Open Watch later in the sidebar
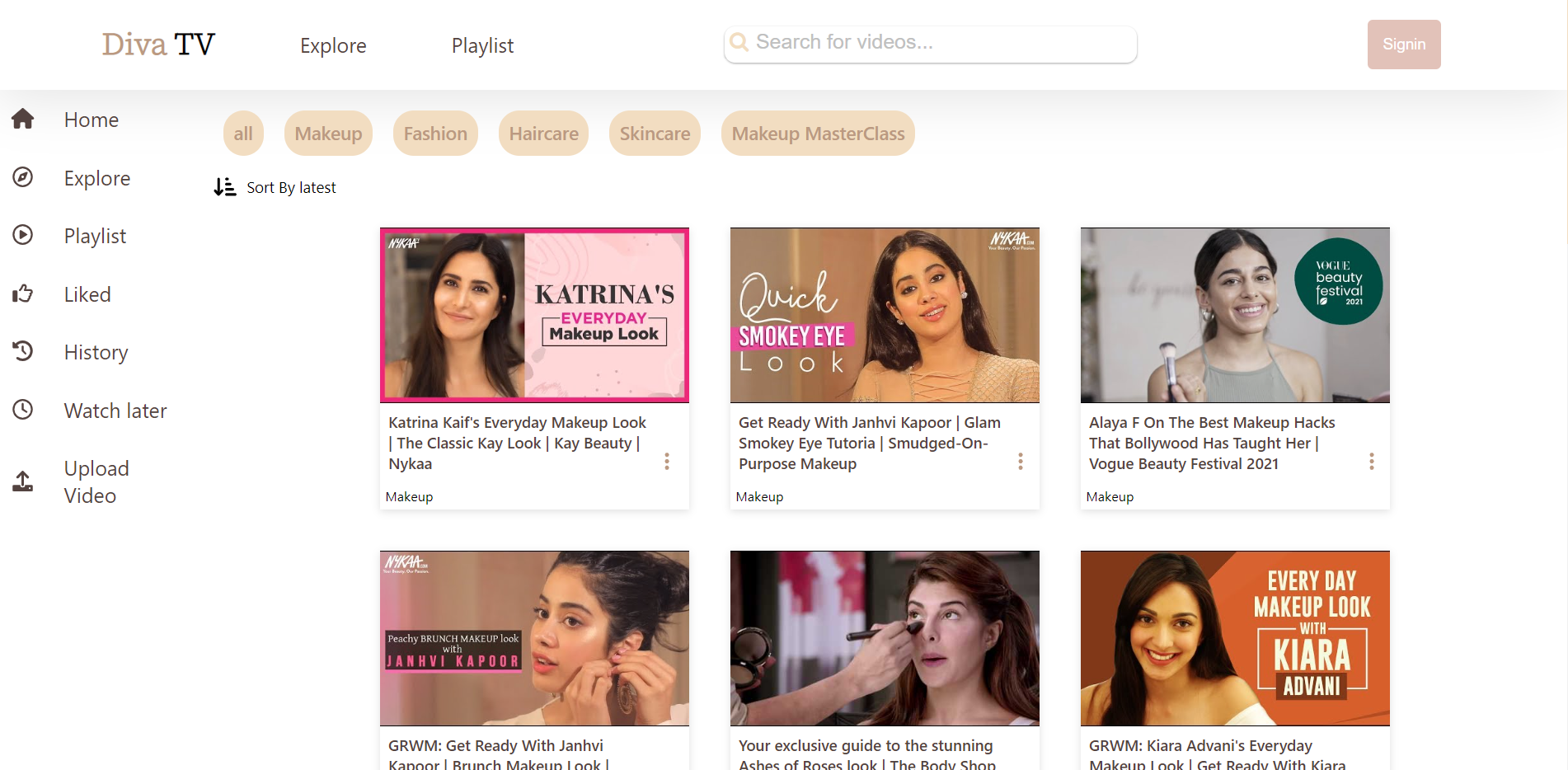Screen dimensions: 1568x770 point(115,411)
